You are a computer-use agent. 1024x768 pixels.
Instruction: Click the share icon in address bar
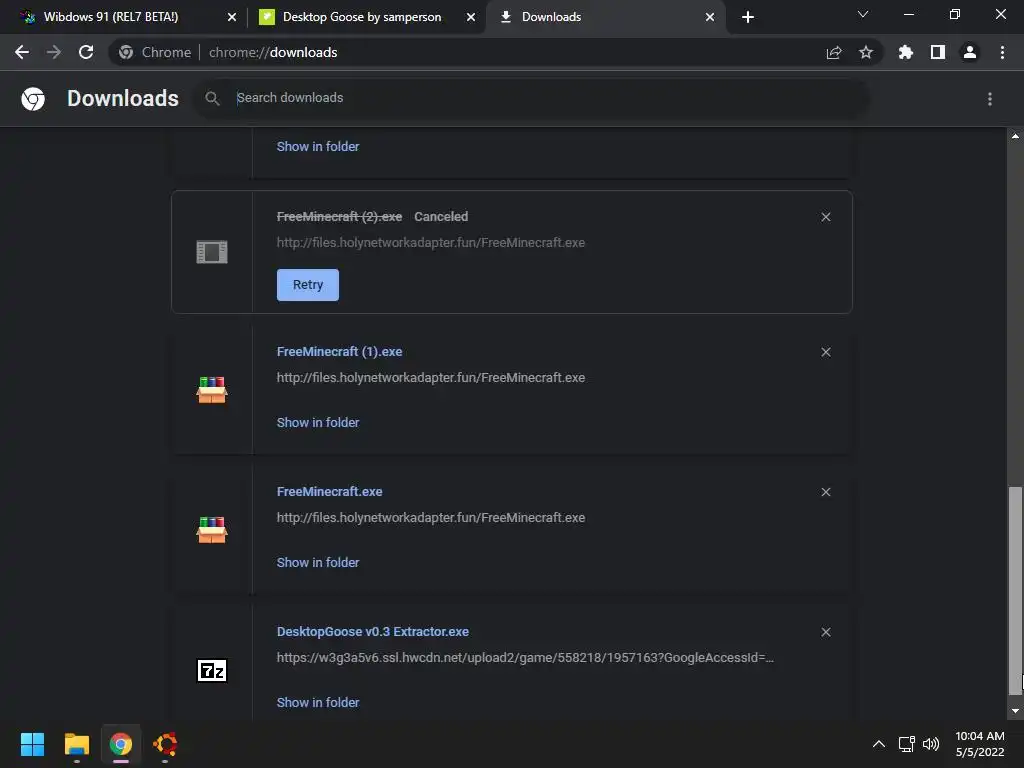834,52
